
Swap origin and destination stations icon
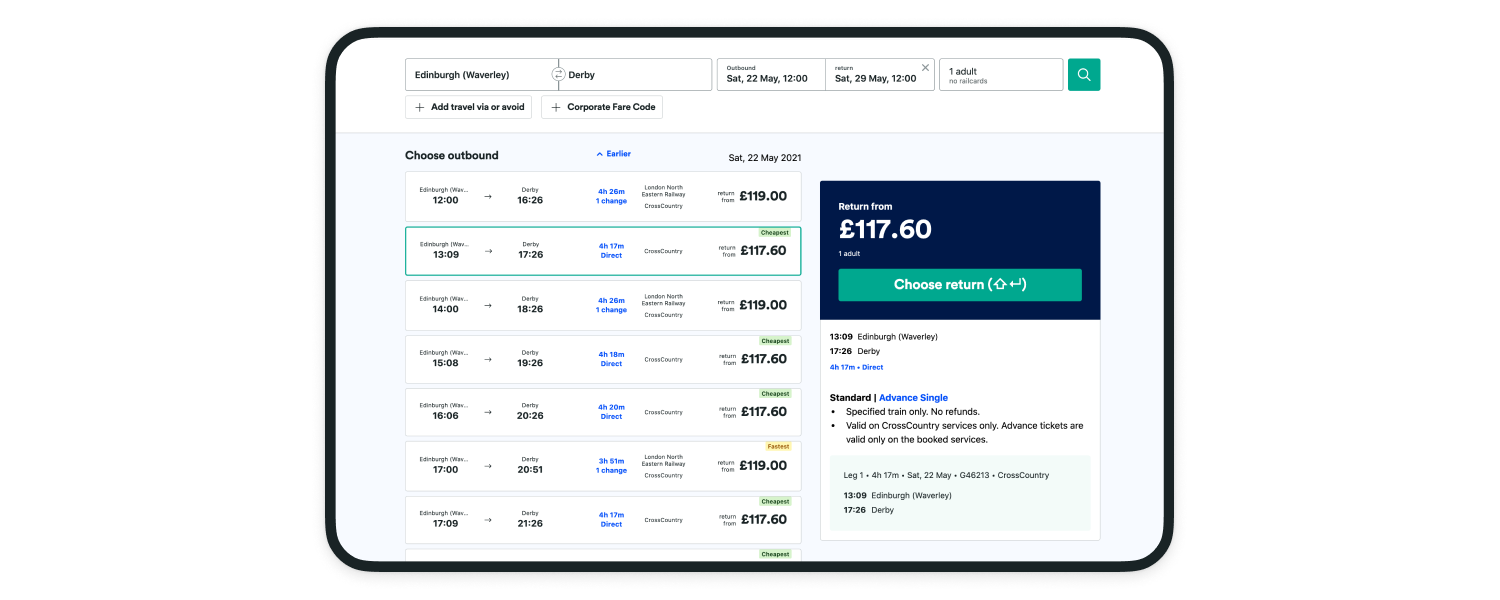coord(558,75)
